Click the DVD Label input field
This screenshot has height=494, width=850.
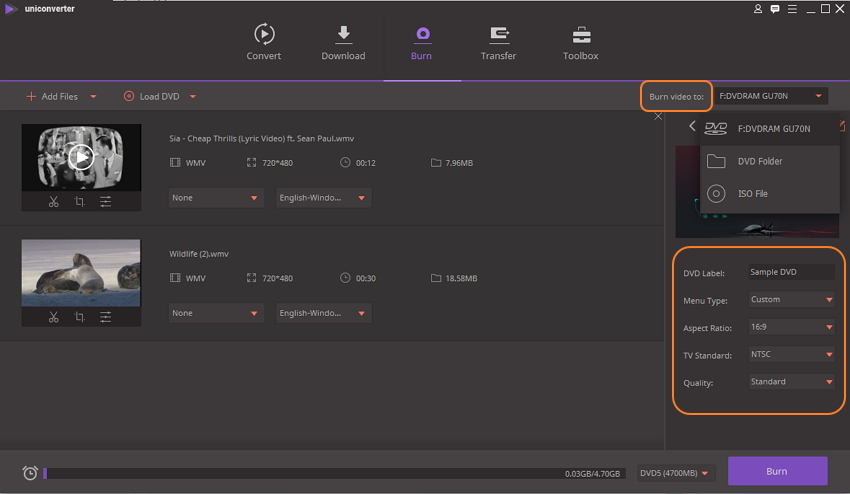click(791, 272)
